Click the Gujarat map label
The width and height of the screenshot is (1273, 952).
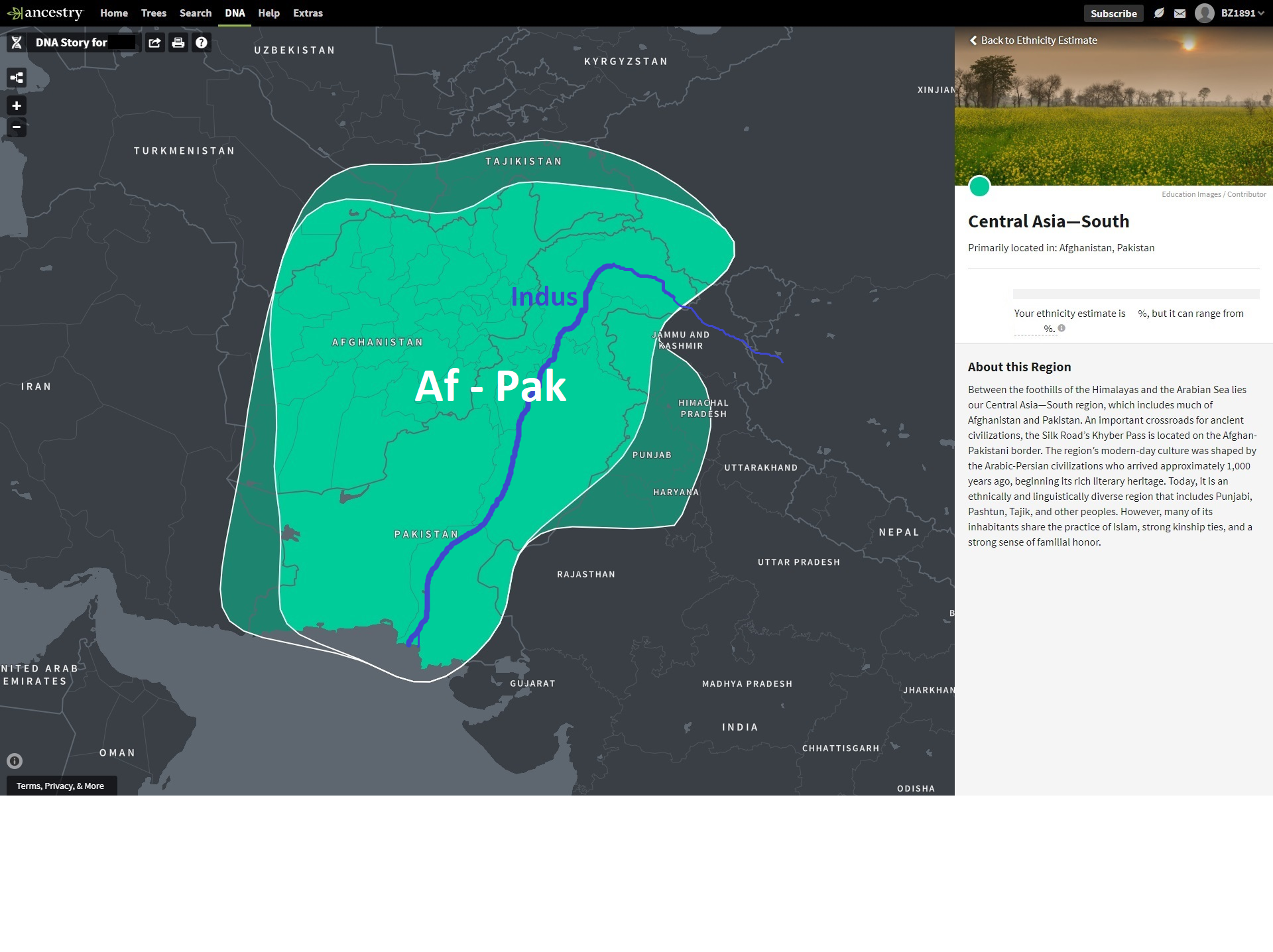532,684
